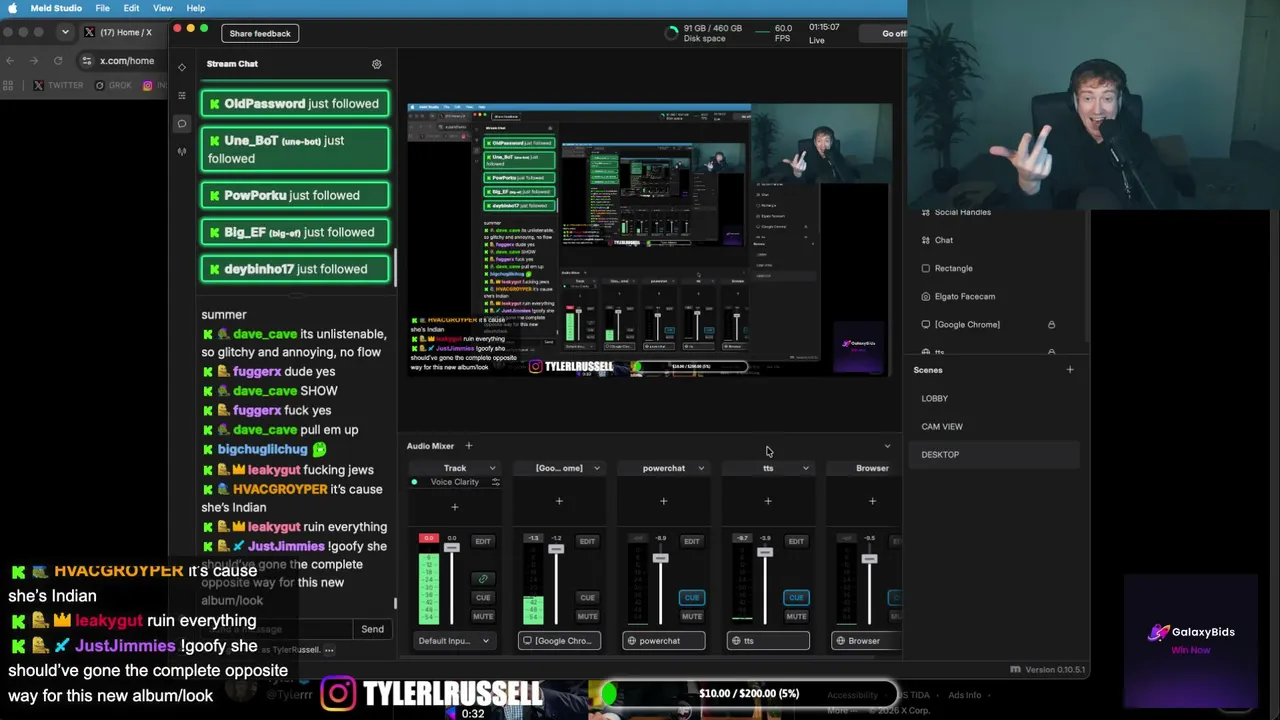Image resolution: width=1280 pixels, height=720 pixels.
Task: Edit the Track channel
Action: click(x=483, y=542)
